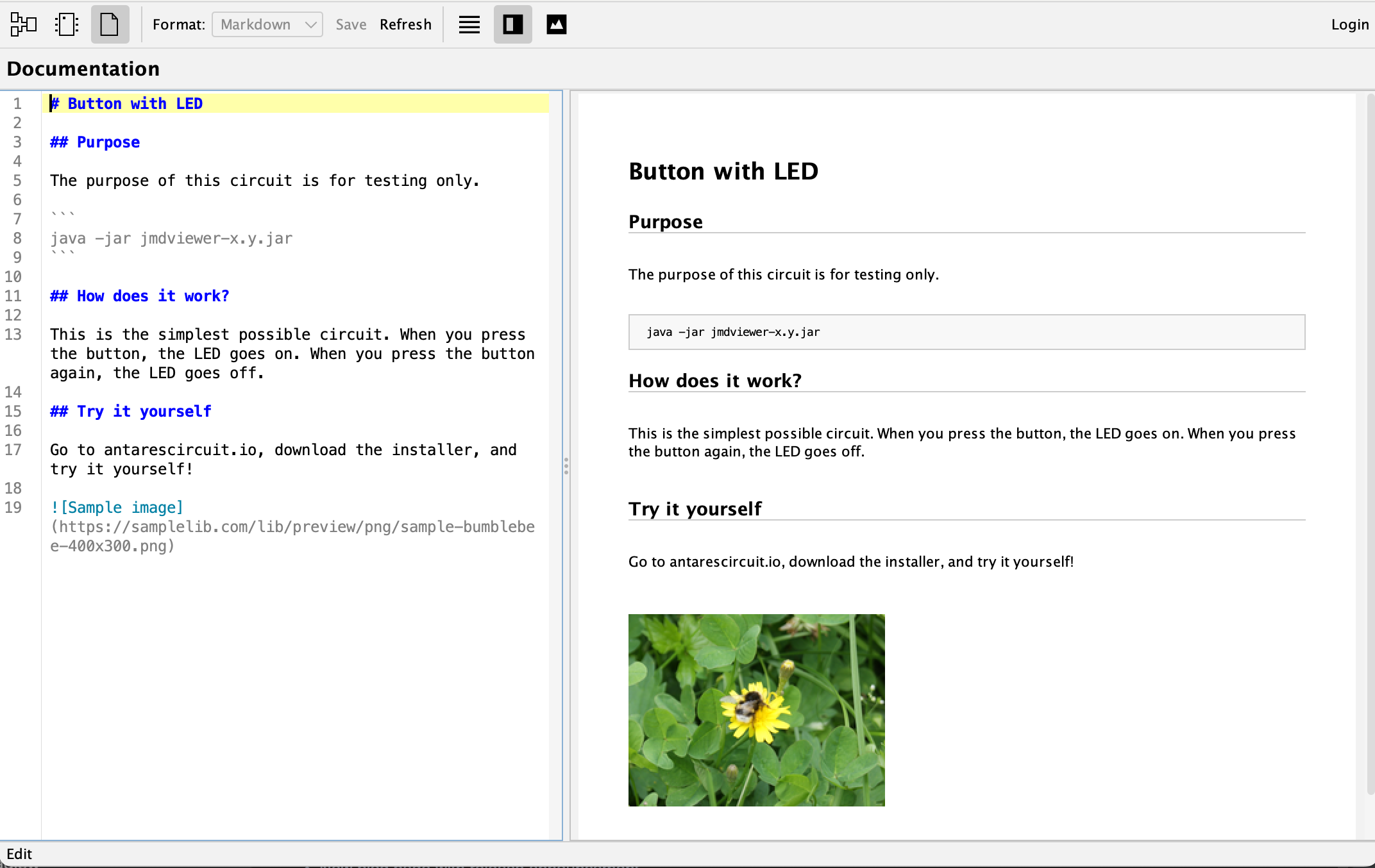Click 'How does it work?' preview heading
Screen dimensions: 1375x868
[x=715, y=381]
